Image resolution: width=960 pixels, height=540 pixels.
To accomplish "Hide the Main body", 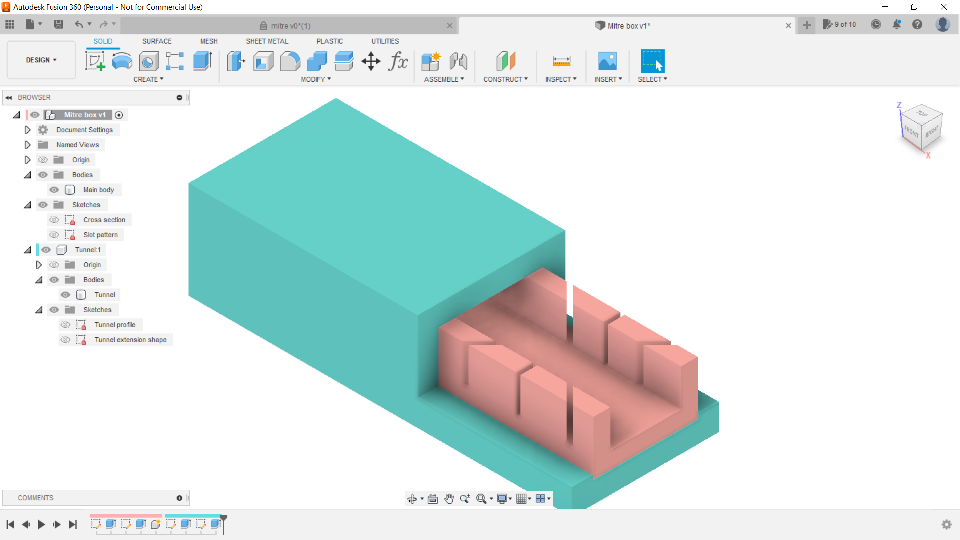I will pos(54,190).
